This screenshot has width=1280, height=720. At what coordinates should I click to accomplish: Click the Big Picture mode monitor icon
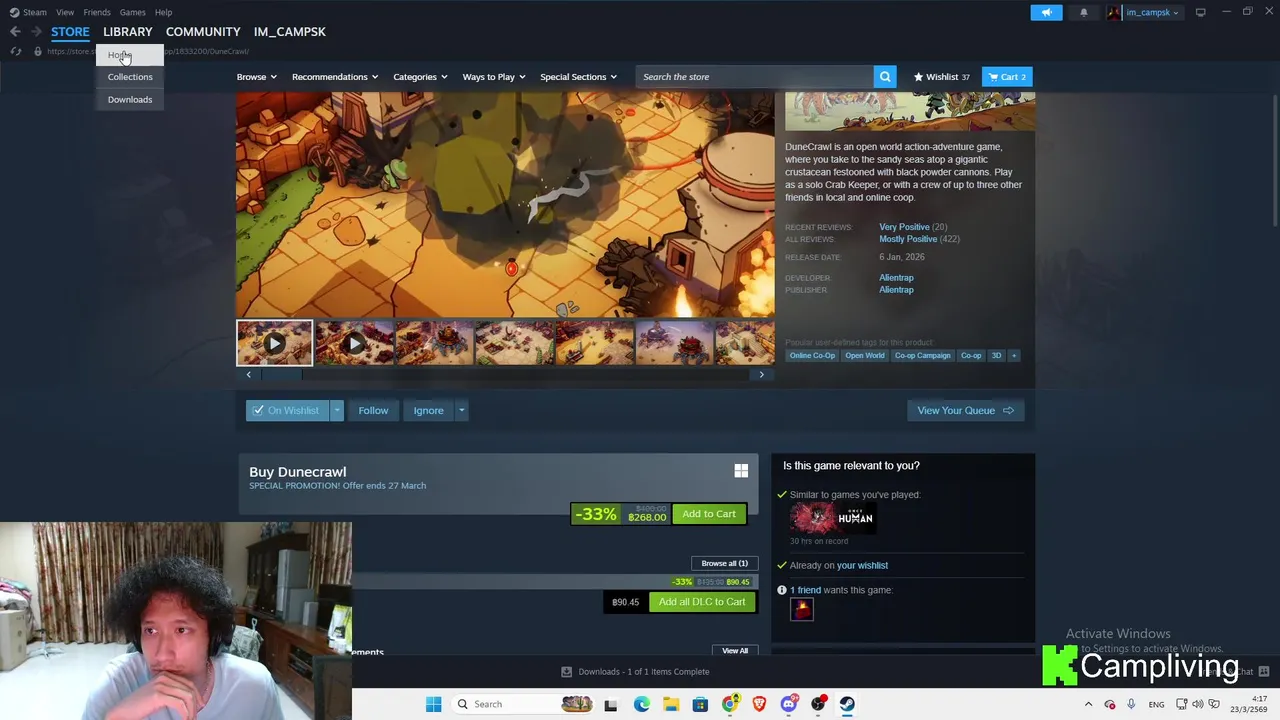[1200, 12]
